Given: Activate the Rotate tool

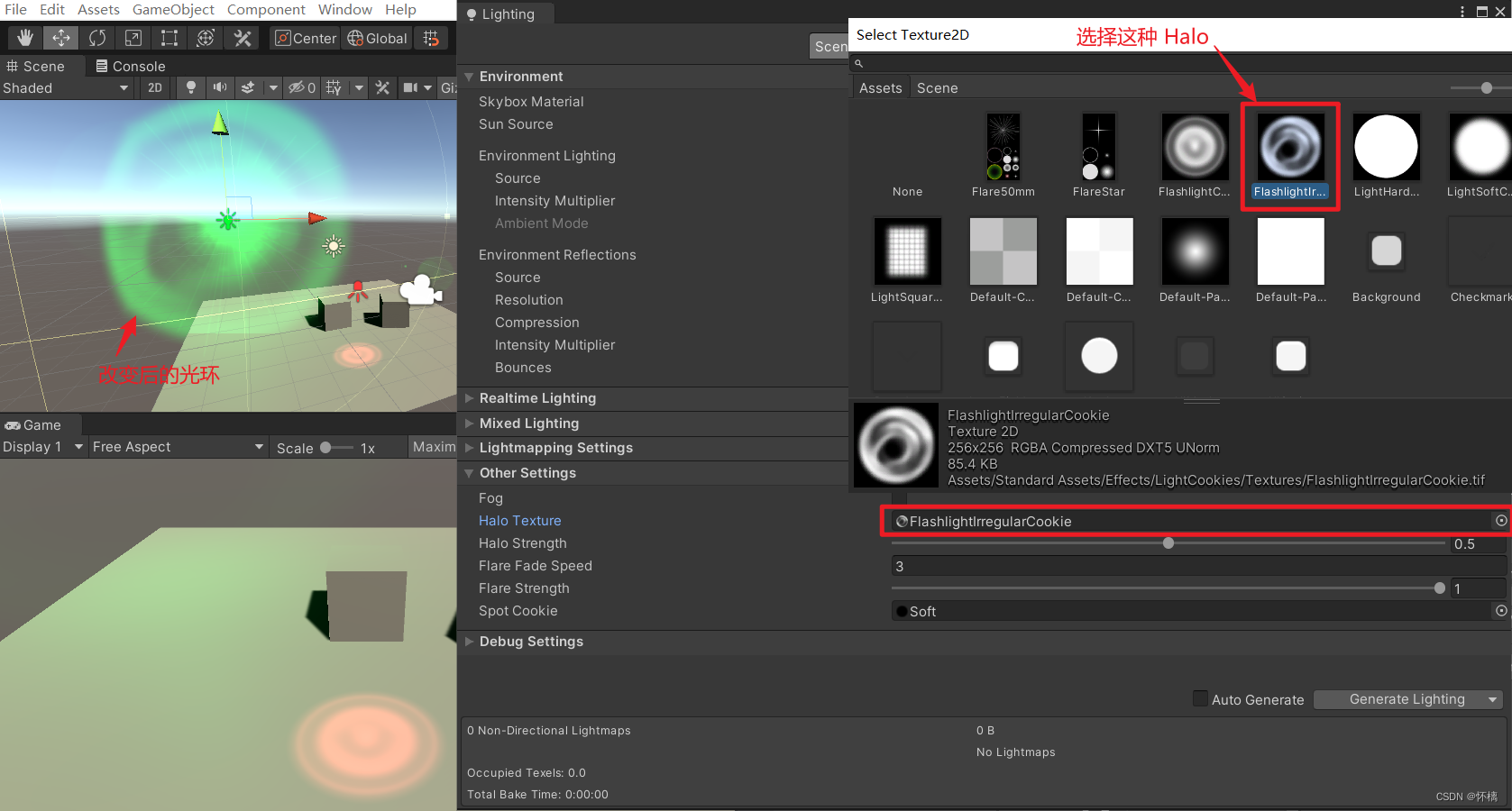Looking at the screenshot, I should (96, 38).
